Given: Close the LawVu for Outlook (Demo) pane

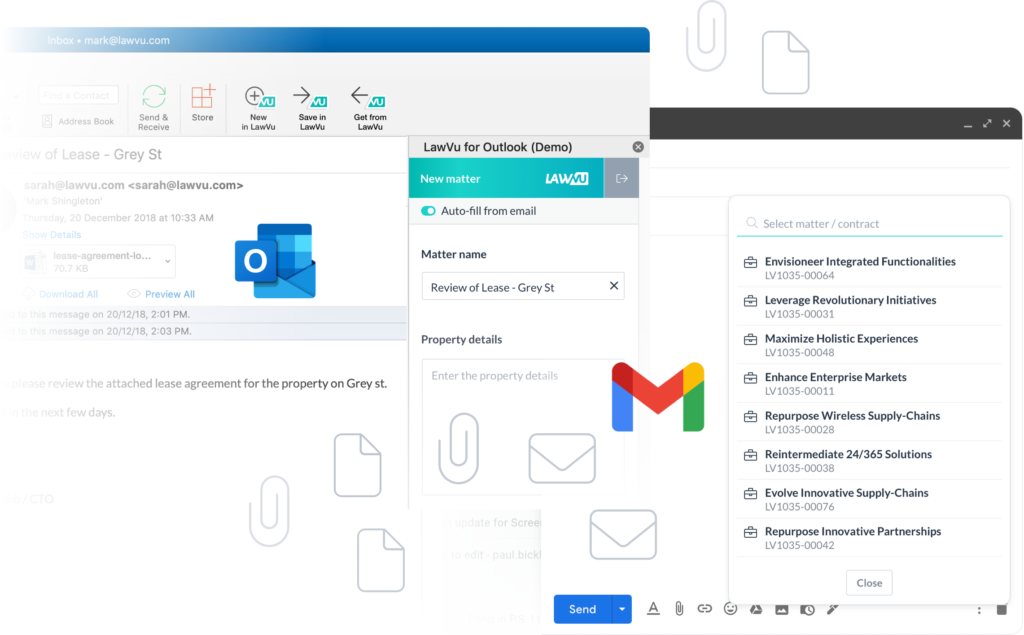Looking at the screenshot, I should [638, 147].
